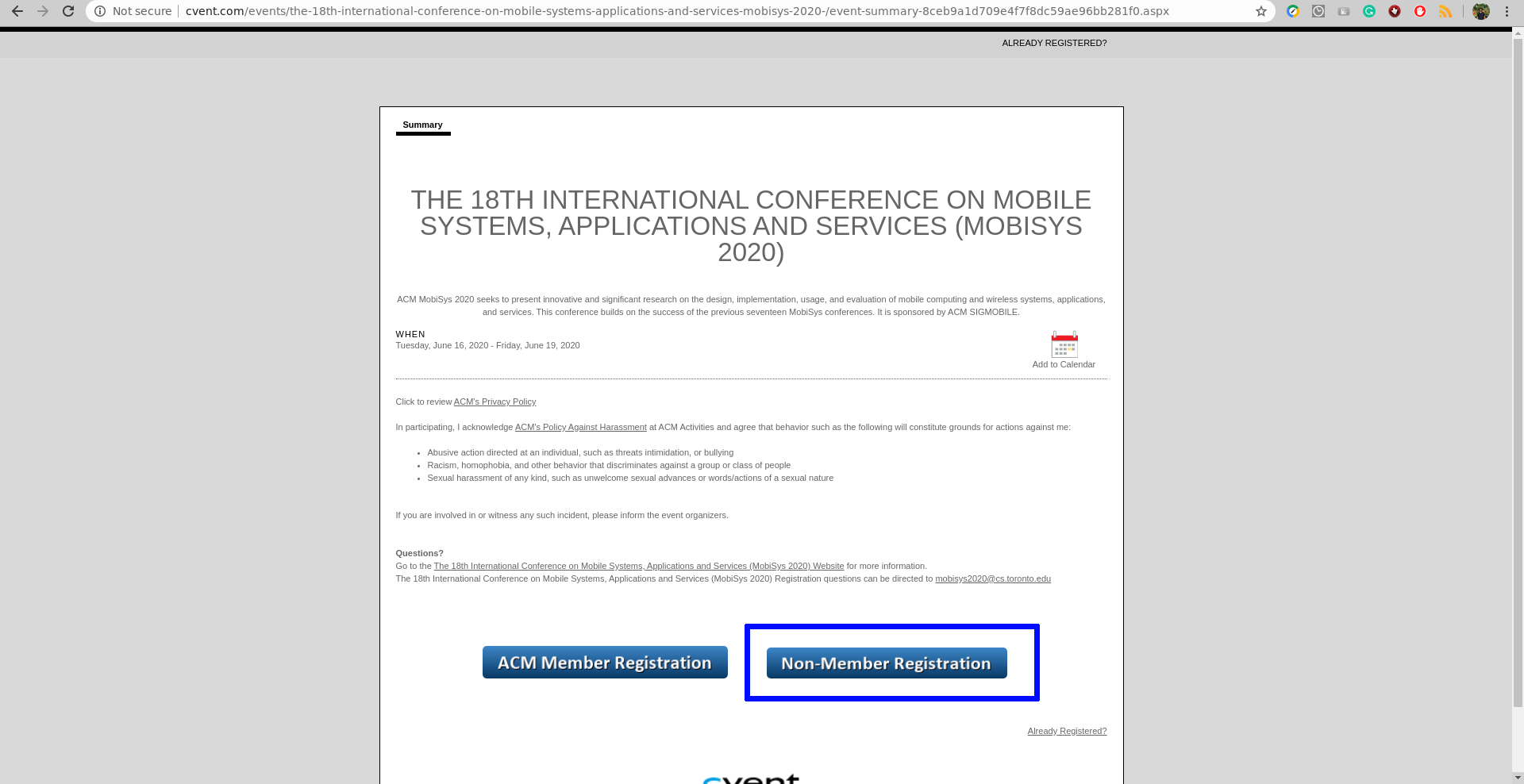Click Non-Member Registration button

pos(887,663)
